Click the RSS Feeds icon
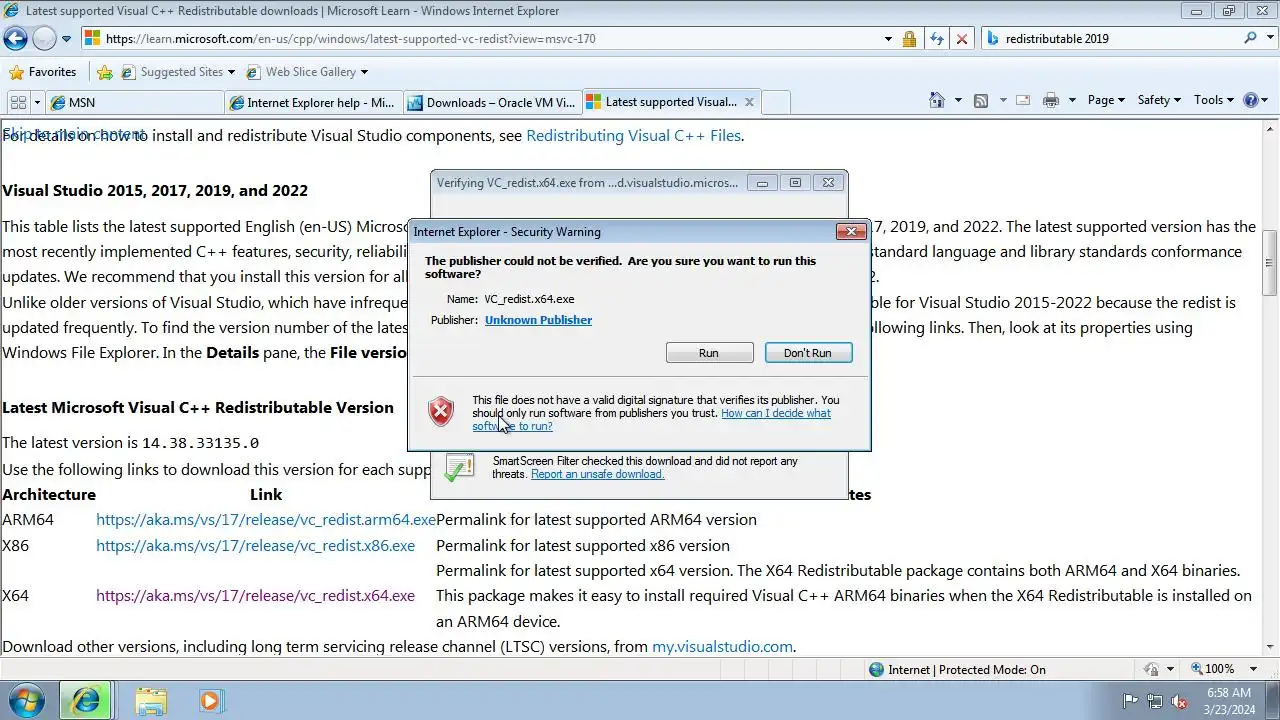The image size is (1280, 720). point(981,101)
